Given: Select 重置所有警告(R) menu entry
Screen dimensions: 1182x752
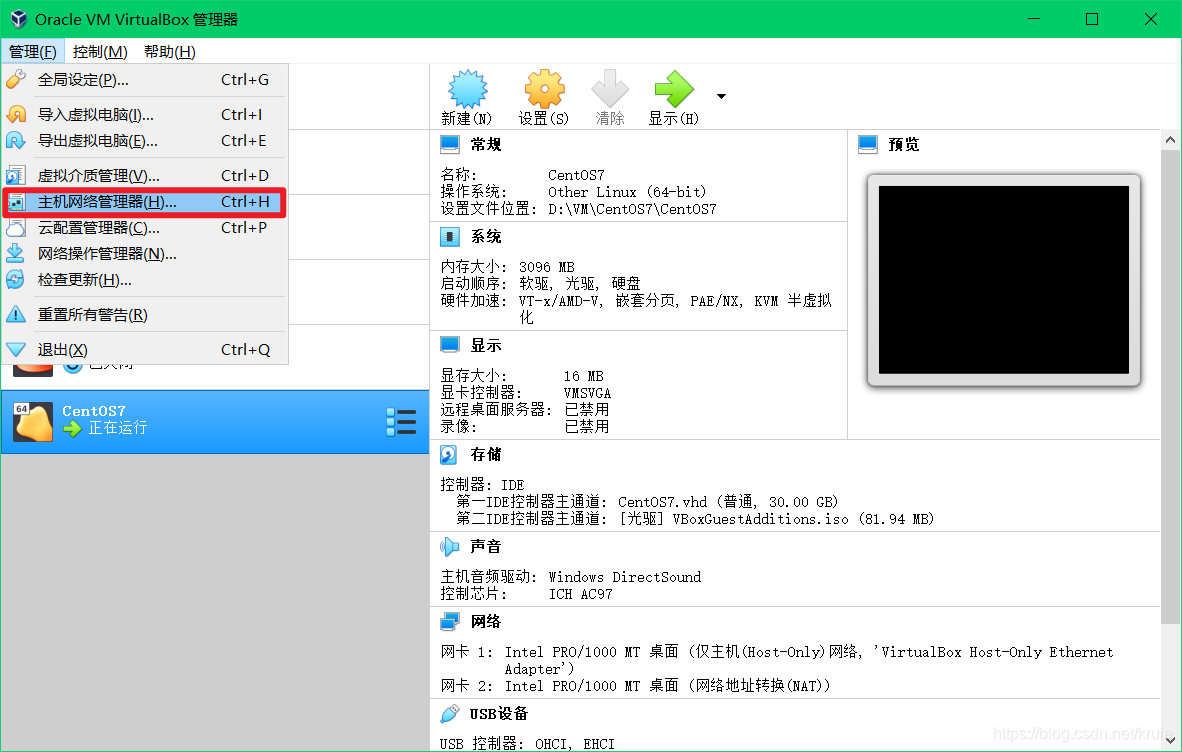Looking at the screenshot, I should coord(144,315).
